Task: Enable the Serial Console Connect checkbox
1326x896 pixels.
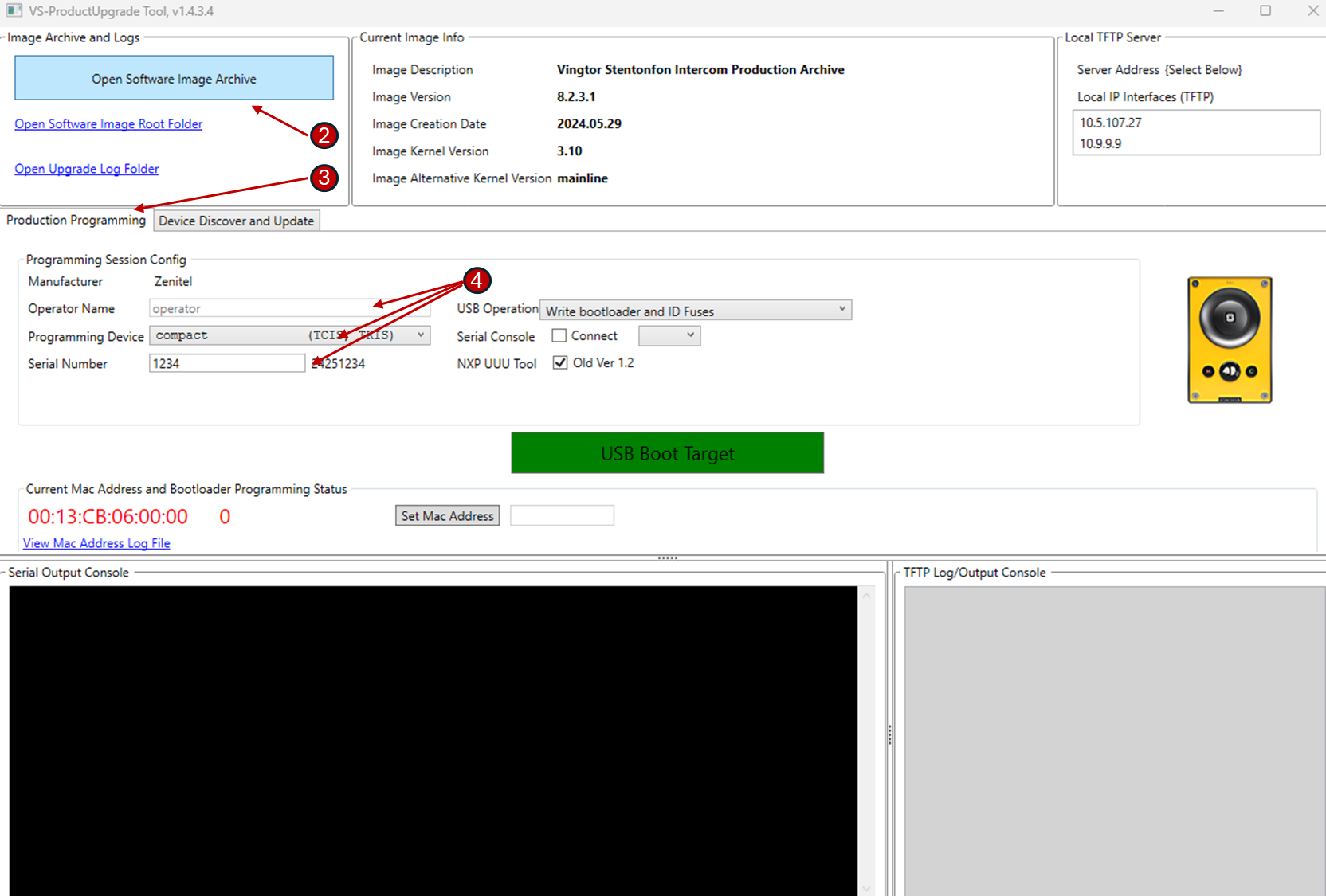Action: 559,336
